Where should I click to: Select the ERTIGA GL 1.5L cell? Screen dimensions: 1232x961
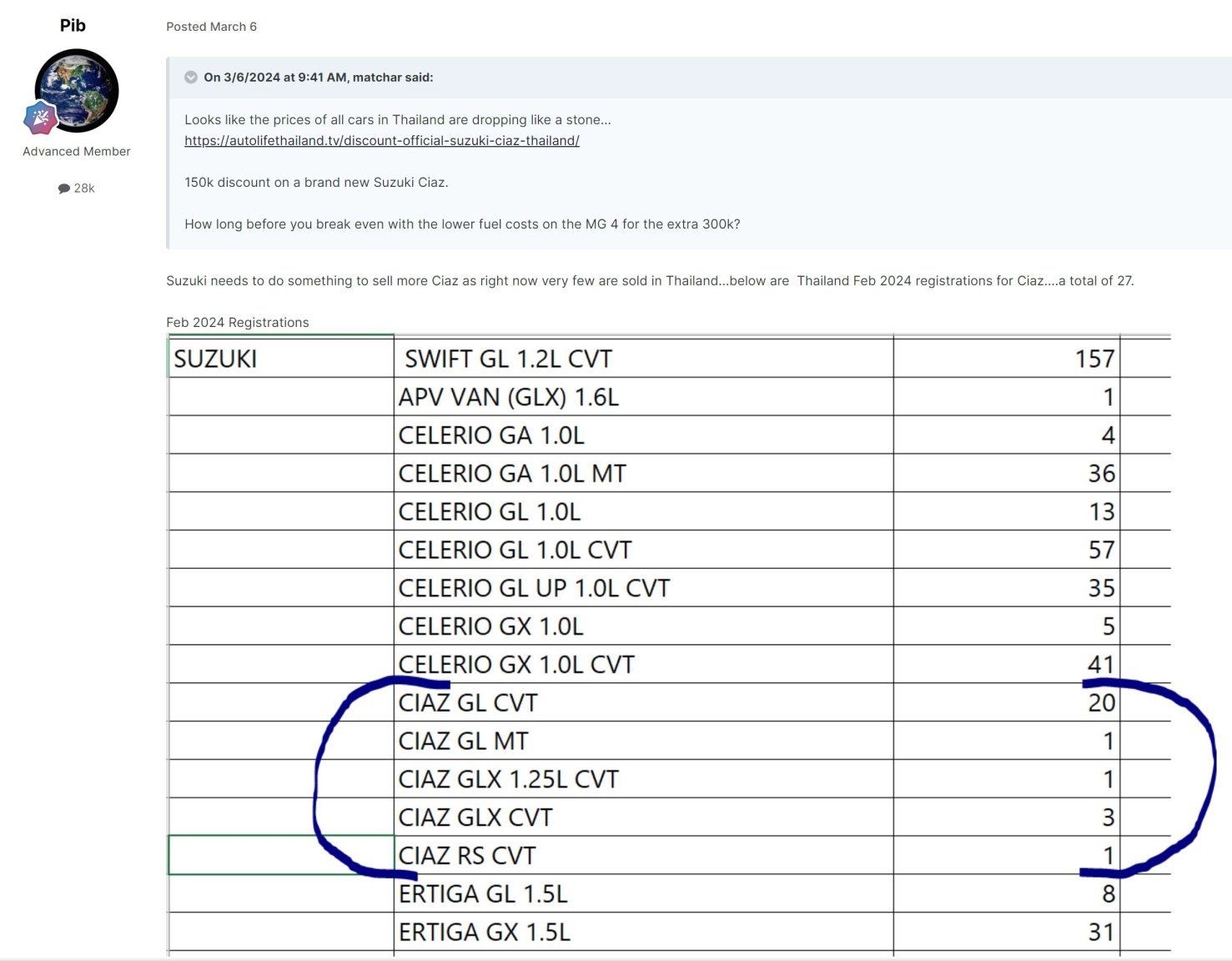point(643,893)
